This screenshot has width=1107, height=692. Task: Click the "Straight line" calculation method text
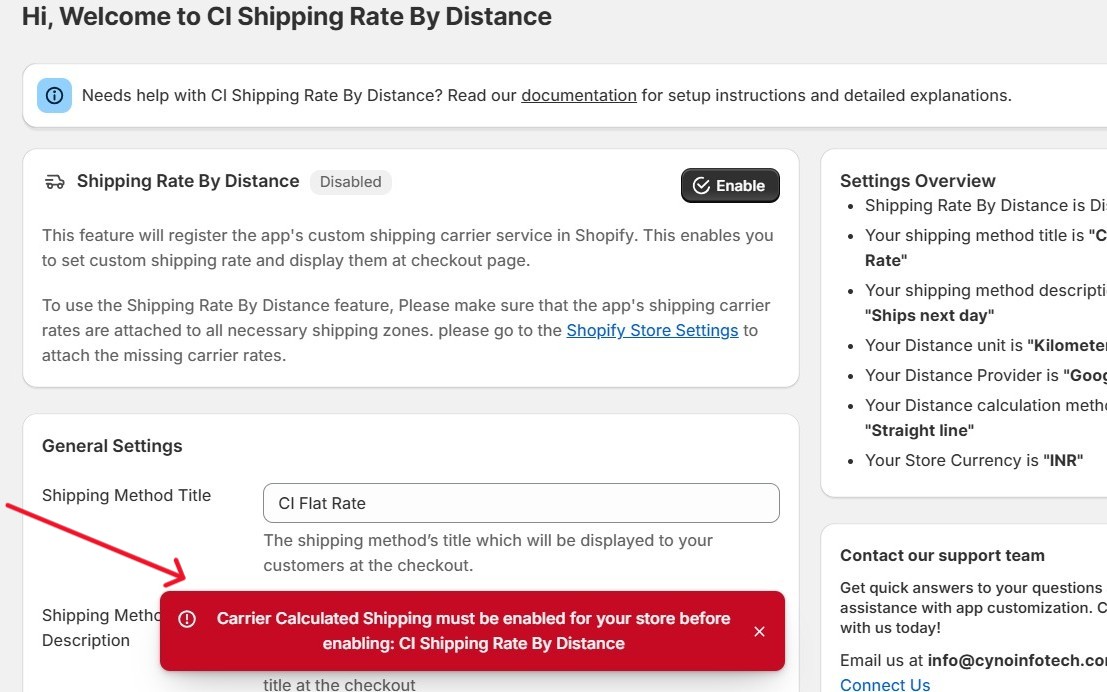tap(919, 430)
